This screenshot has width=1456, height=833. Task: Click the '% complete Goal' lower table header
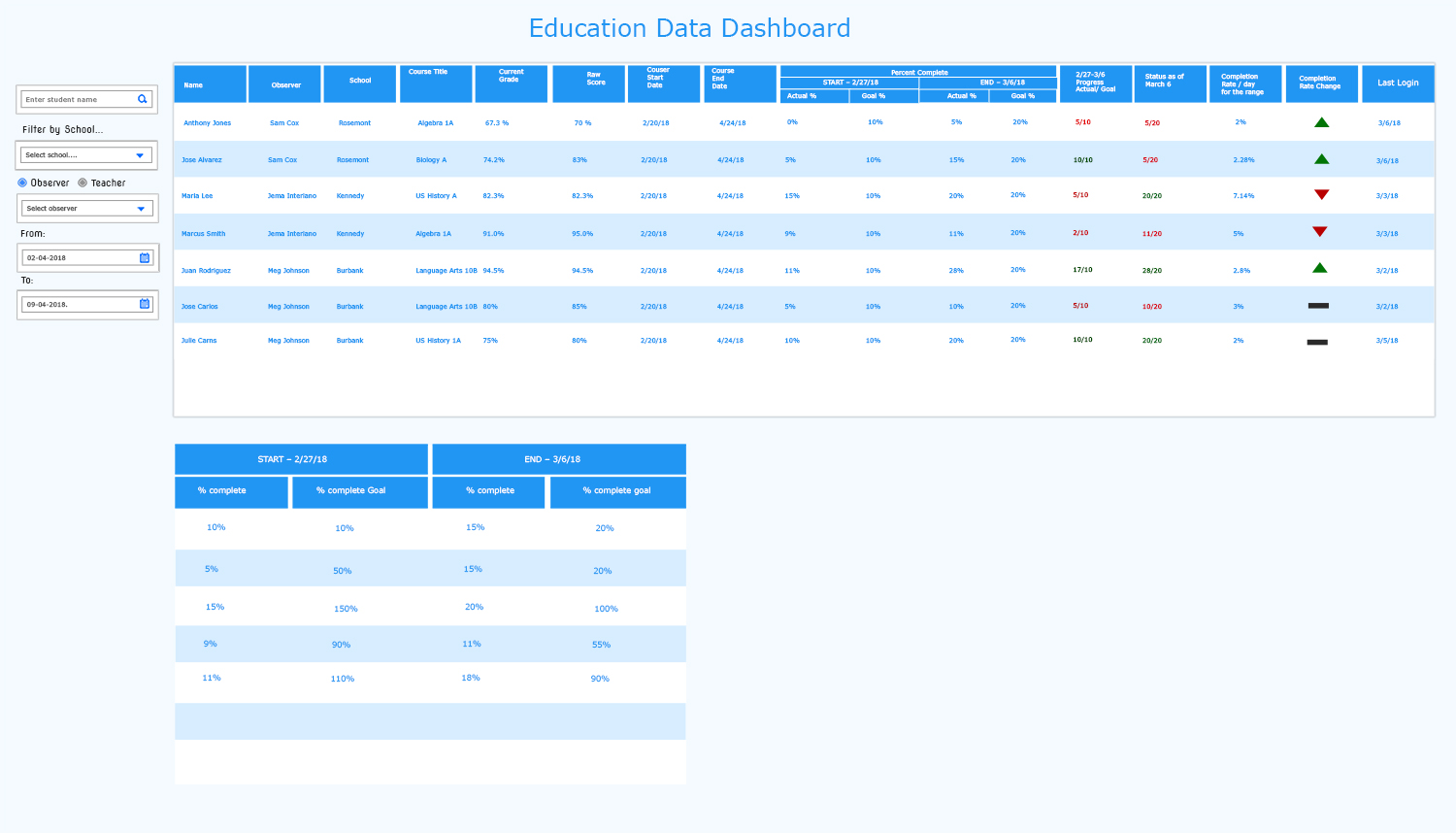[359, 492]
